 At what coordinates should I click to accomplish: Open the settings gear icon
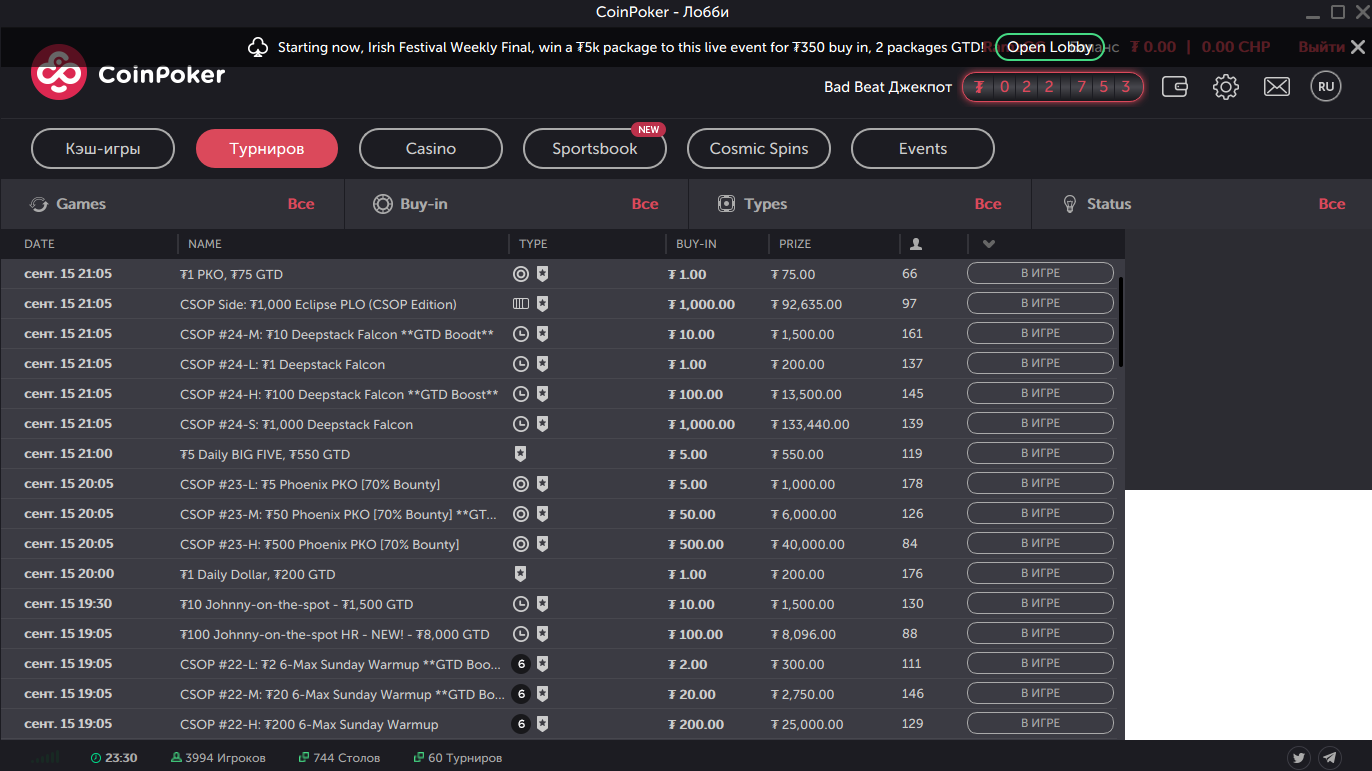pyautogui.click(x=1226, y=87)
